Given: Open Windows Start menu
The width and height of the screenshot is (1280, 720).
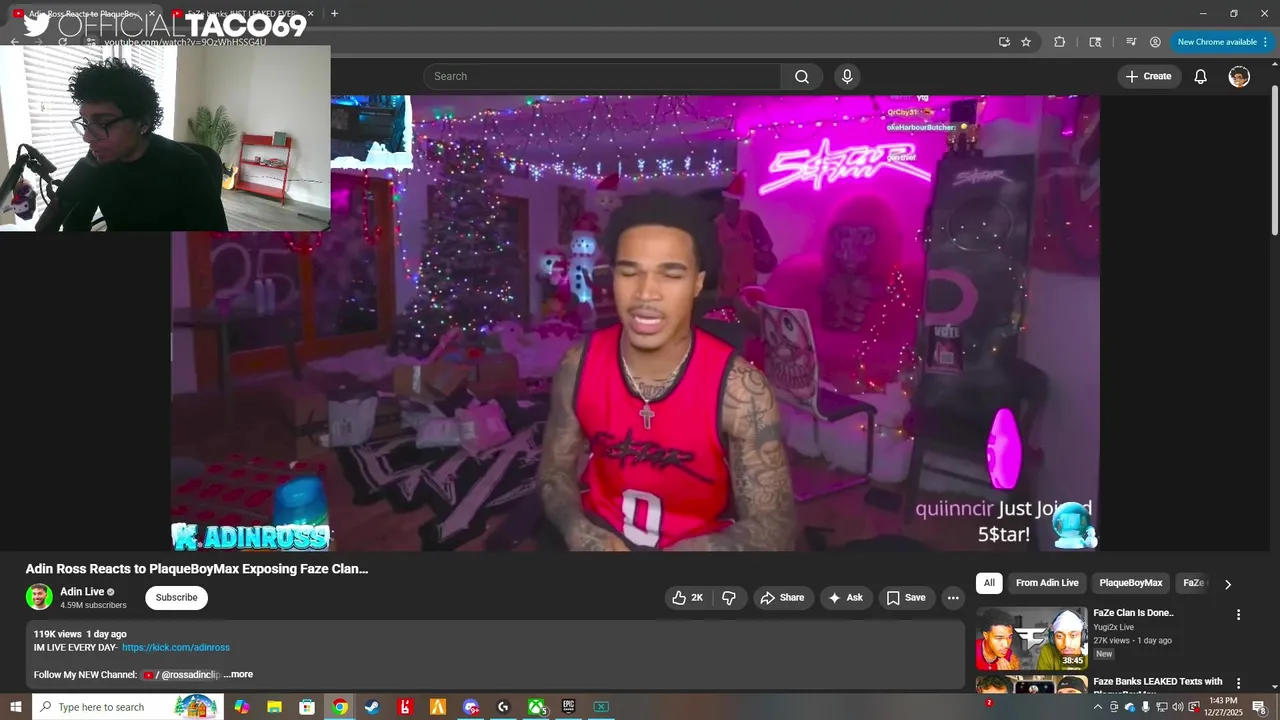Looking at the screenshot, I should point(15,707).
